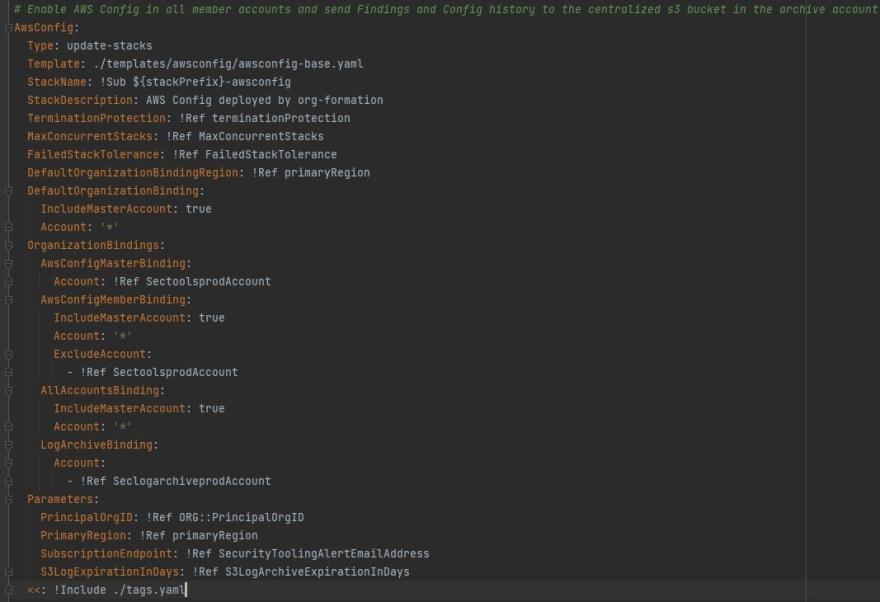
Task: Click the awsconfig-base.yaml template path
Action: [228, 64]
